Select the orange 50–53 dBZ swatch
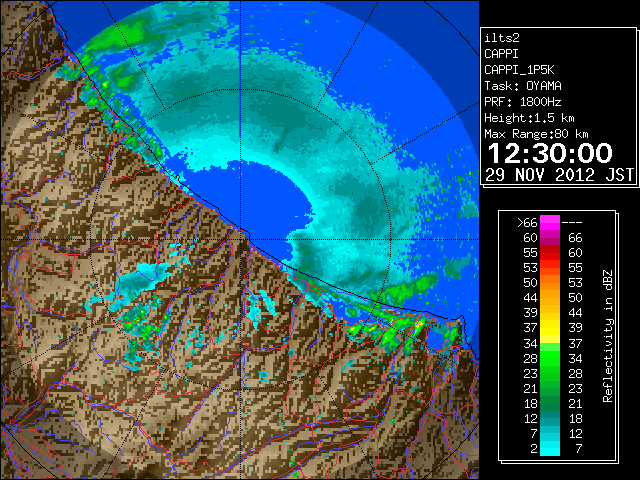640x480 pixels. [550, 282]
